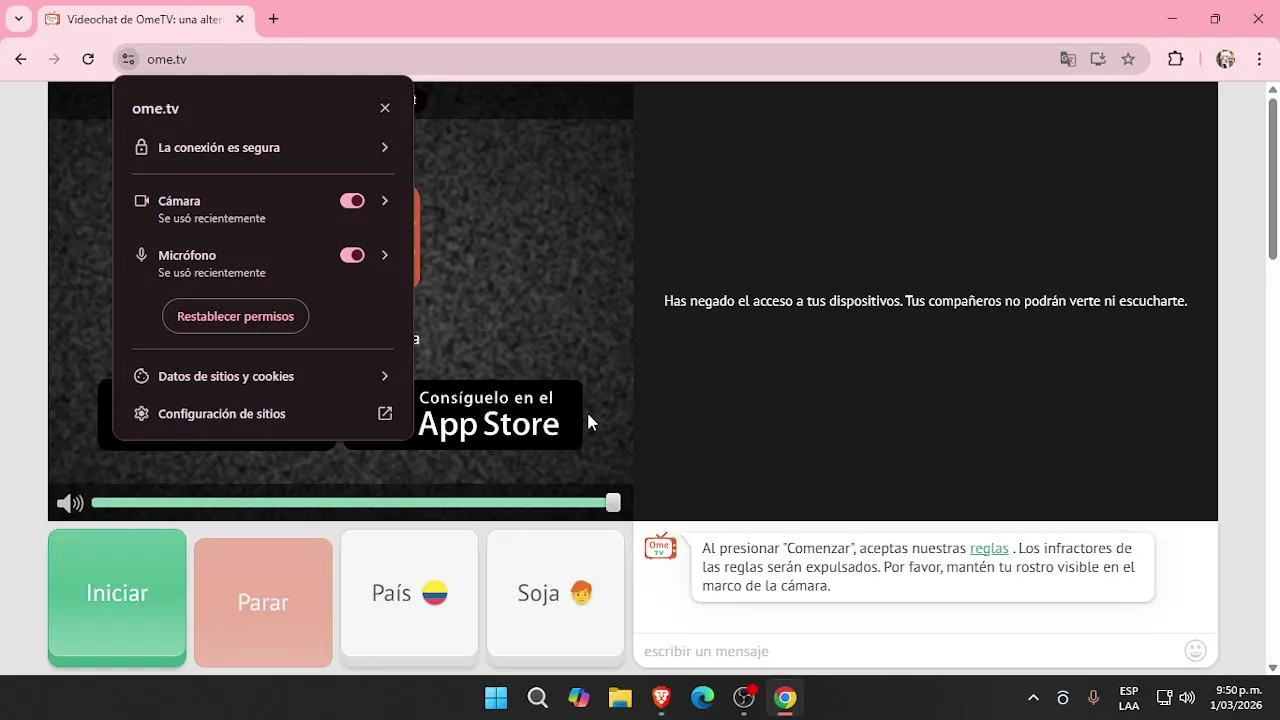This screenshot has width=1280, height=720.
Task: Close the ome.tv site info popup
Action: [x=385, y=108]
